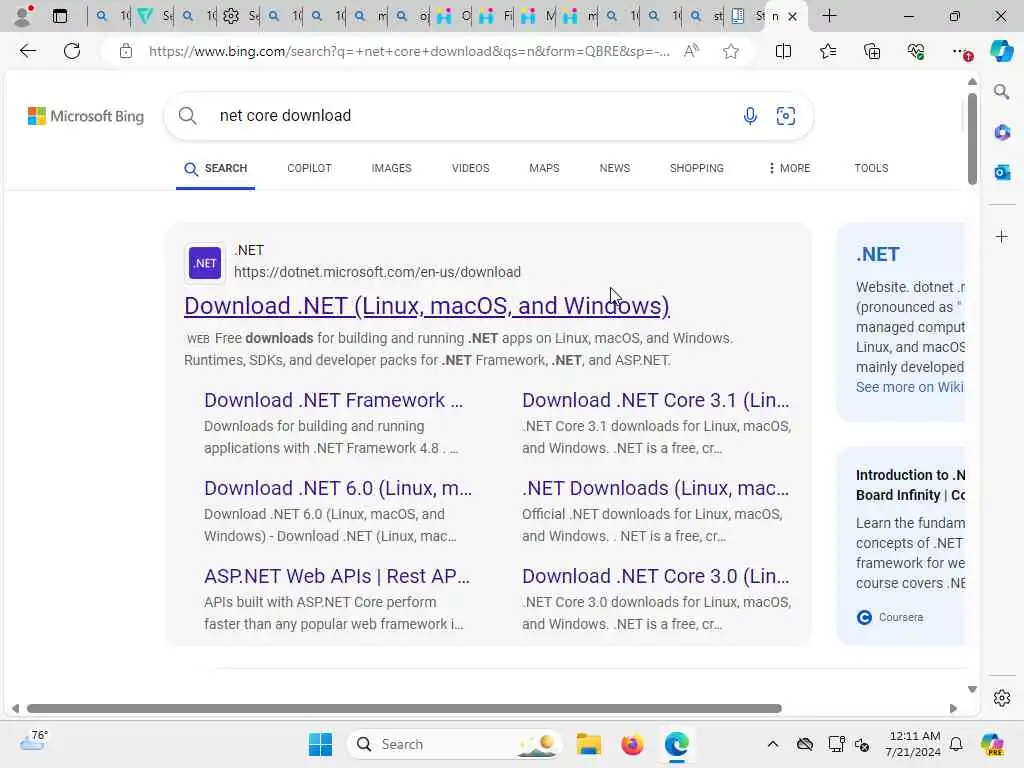Image resolution: width=1024 pixels, height=768 pixels.
Task: Open the Windows Start menu
Action: tap(320, 744)
